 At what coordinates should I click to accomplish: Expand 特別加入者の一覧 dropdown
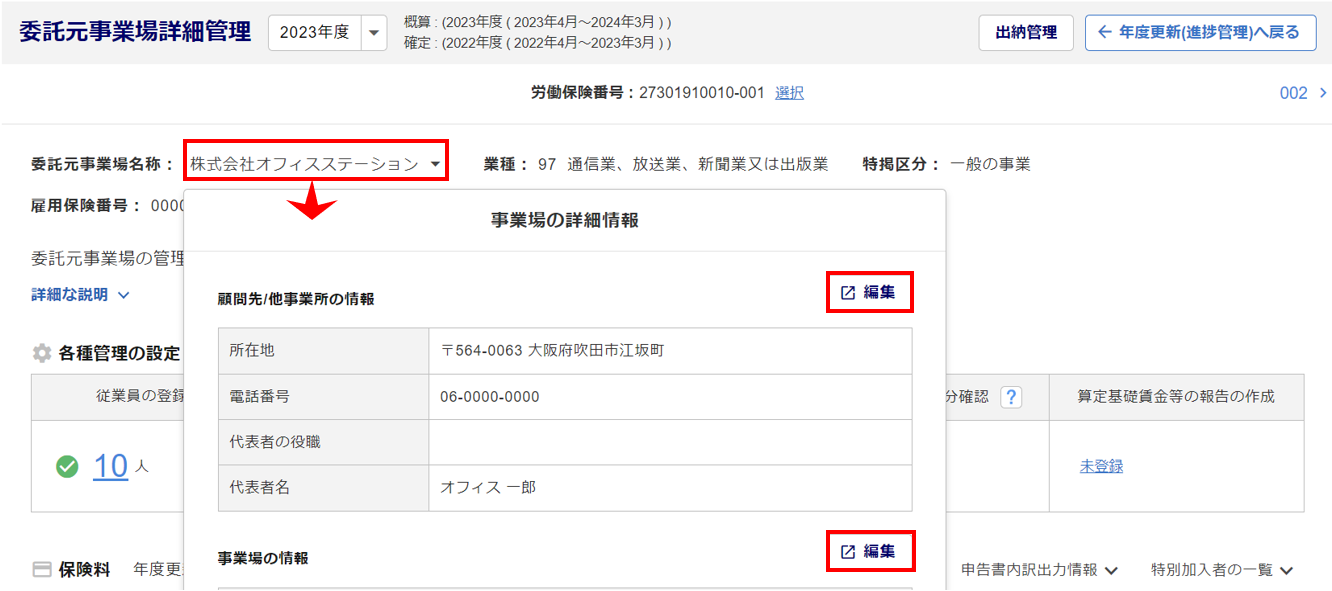coord(1222,569)
